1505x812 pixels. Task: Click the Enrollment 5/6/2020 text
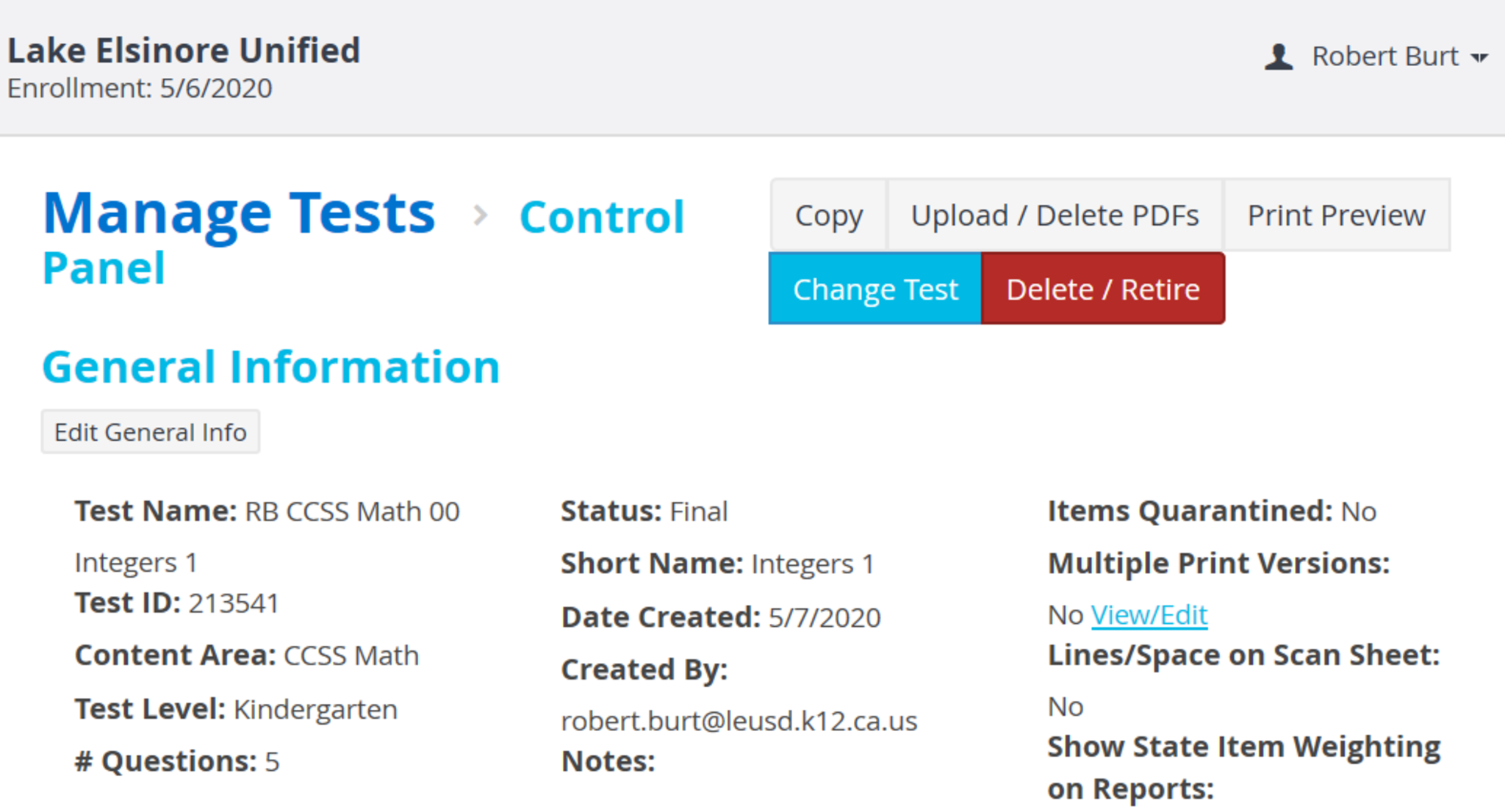click(x=140, y=88)
